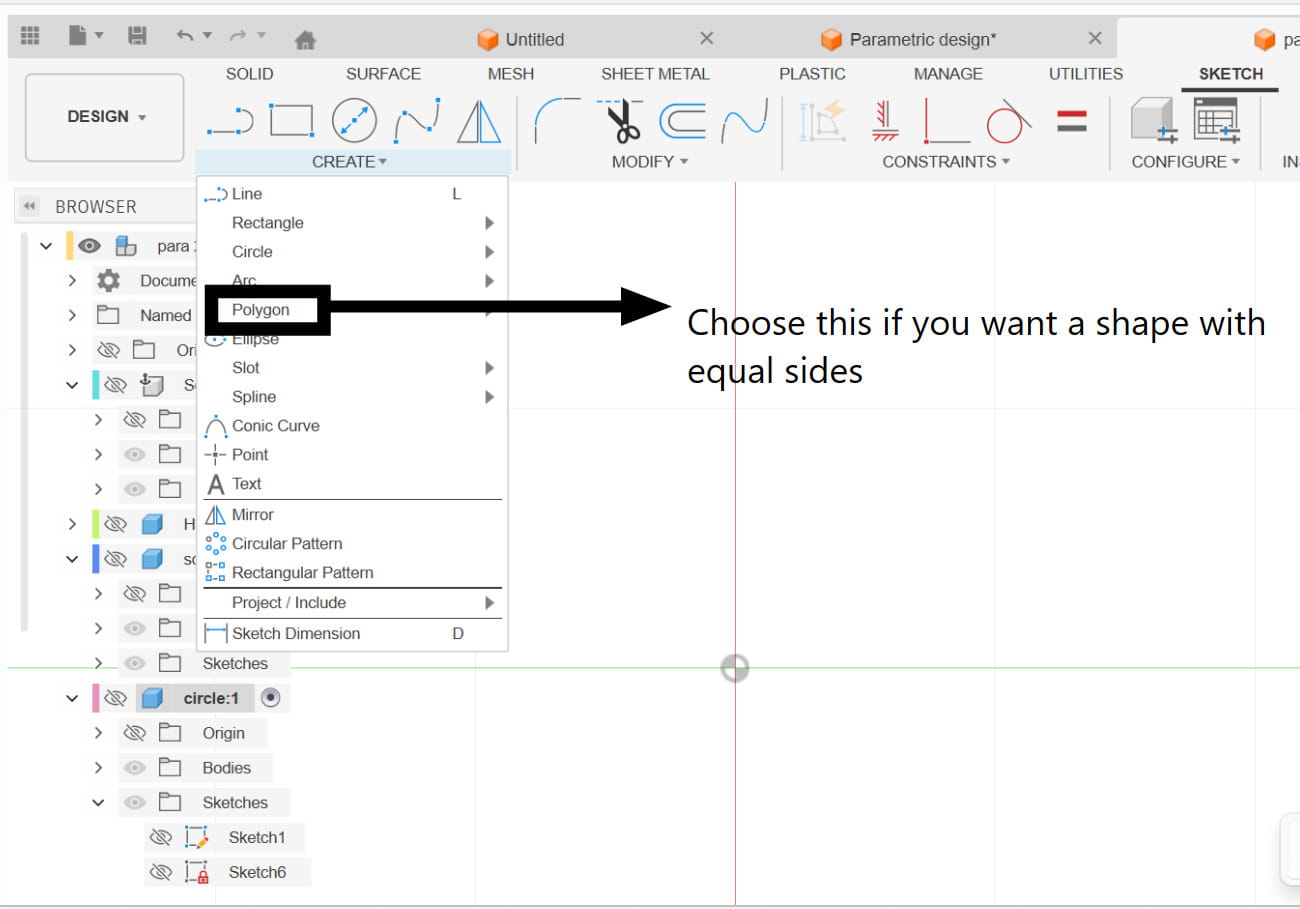This screenshot has width=1300, height=909.
Task: Select the Mirror tool icon in toolbar
Action: (479, 122)
